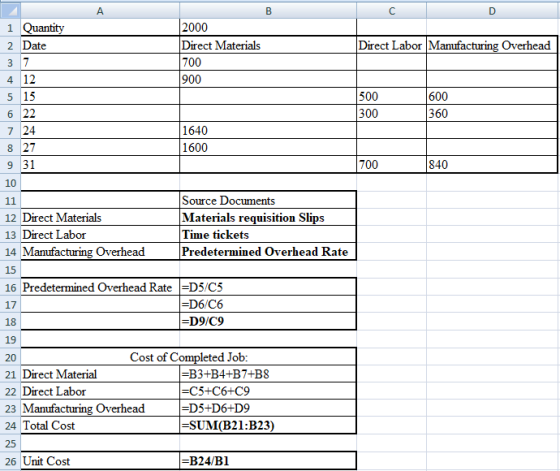Select the cell with value 1640

coord(268,131)
